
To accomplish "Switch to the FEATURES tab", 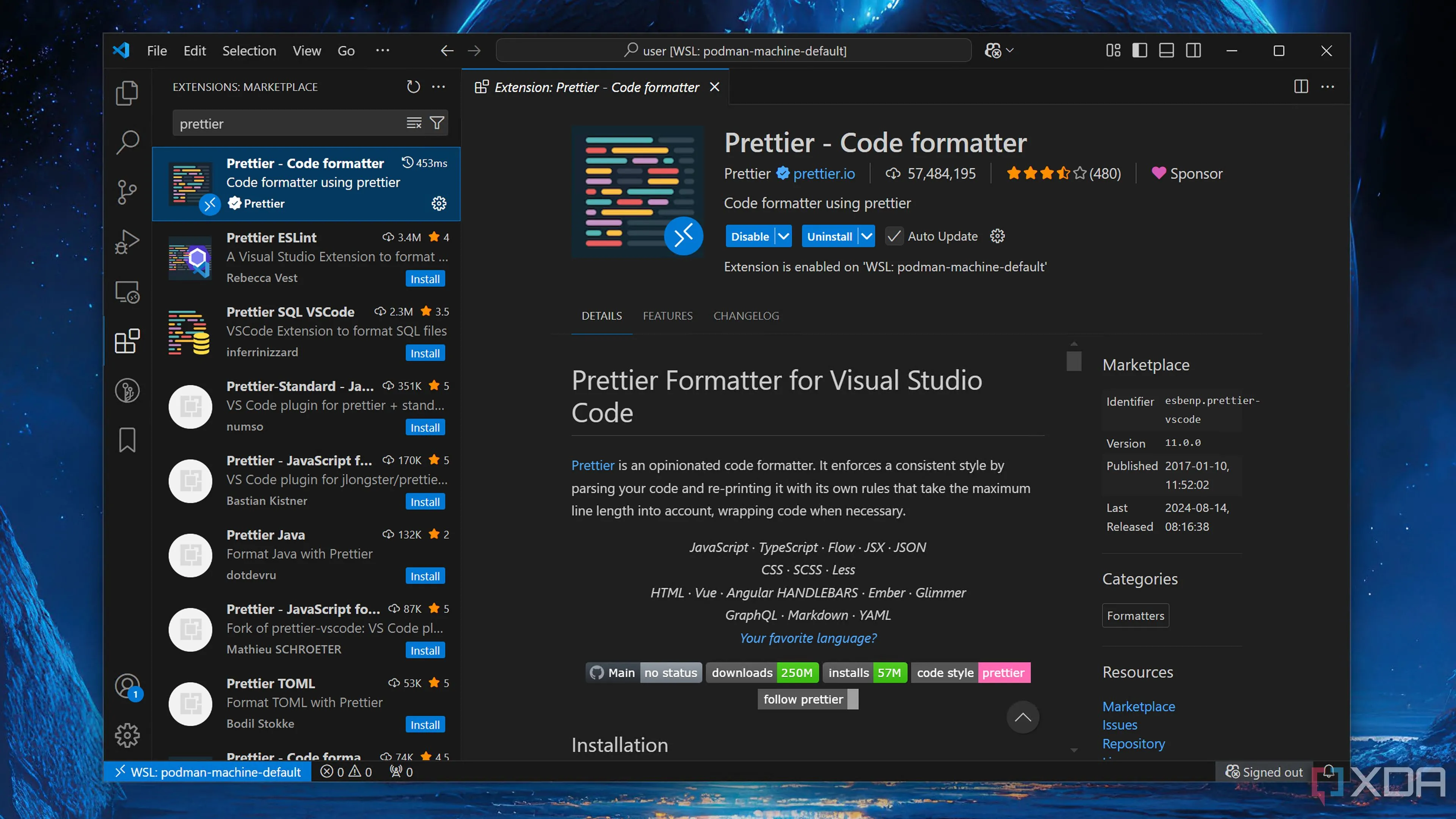I will tap(667, 316).
